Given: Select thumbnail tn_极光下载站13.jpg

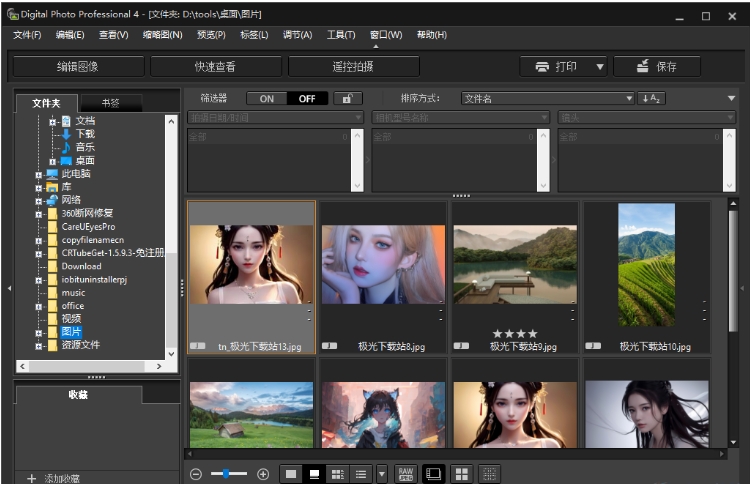Looking at the screenshot, I should (x=251, y=277).
